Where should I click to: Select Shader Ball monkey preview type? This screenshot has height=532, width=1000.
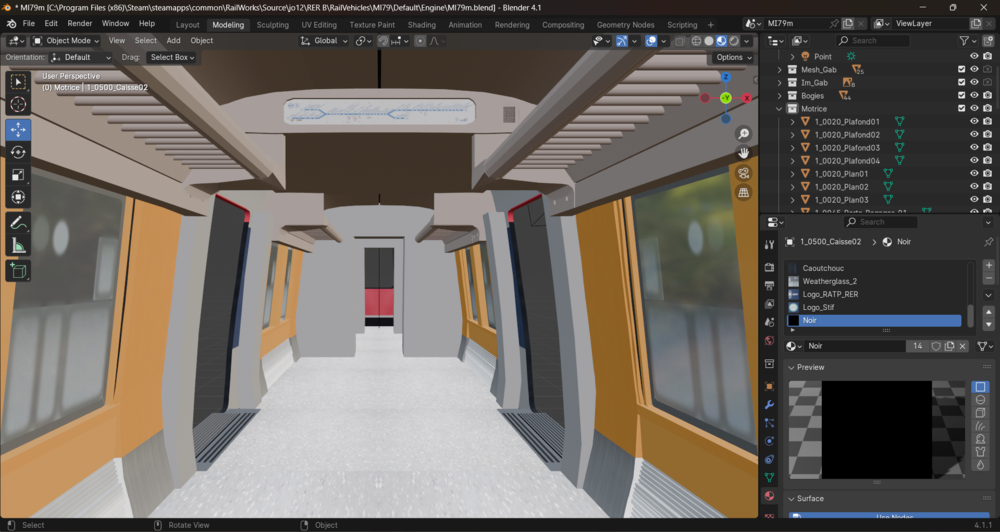(x=980, y=439)
